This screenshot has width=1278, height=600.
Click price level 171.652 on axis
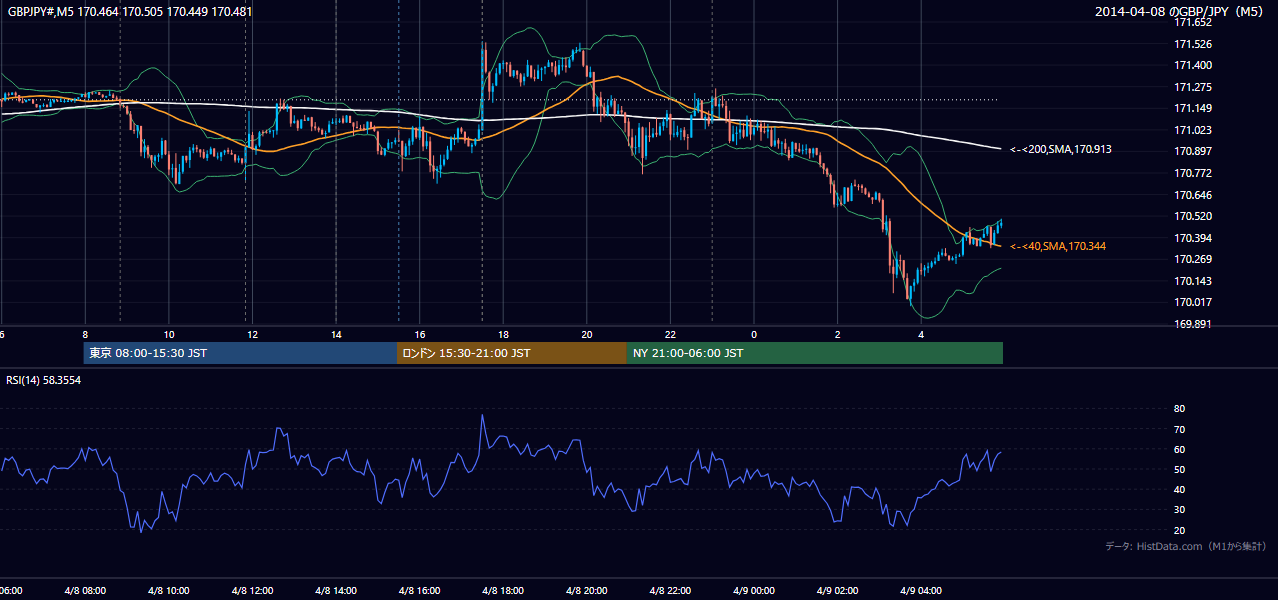click(x=1192, y=22)
